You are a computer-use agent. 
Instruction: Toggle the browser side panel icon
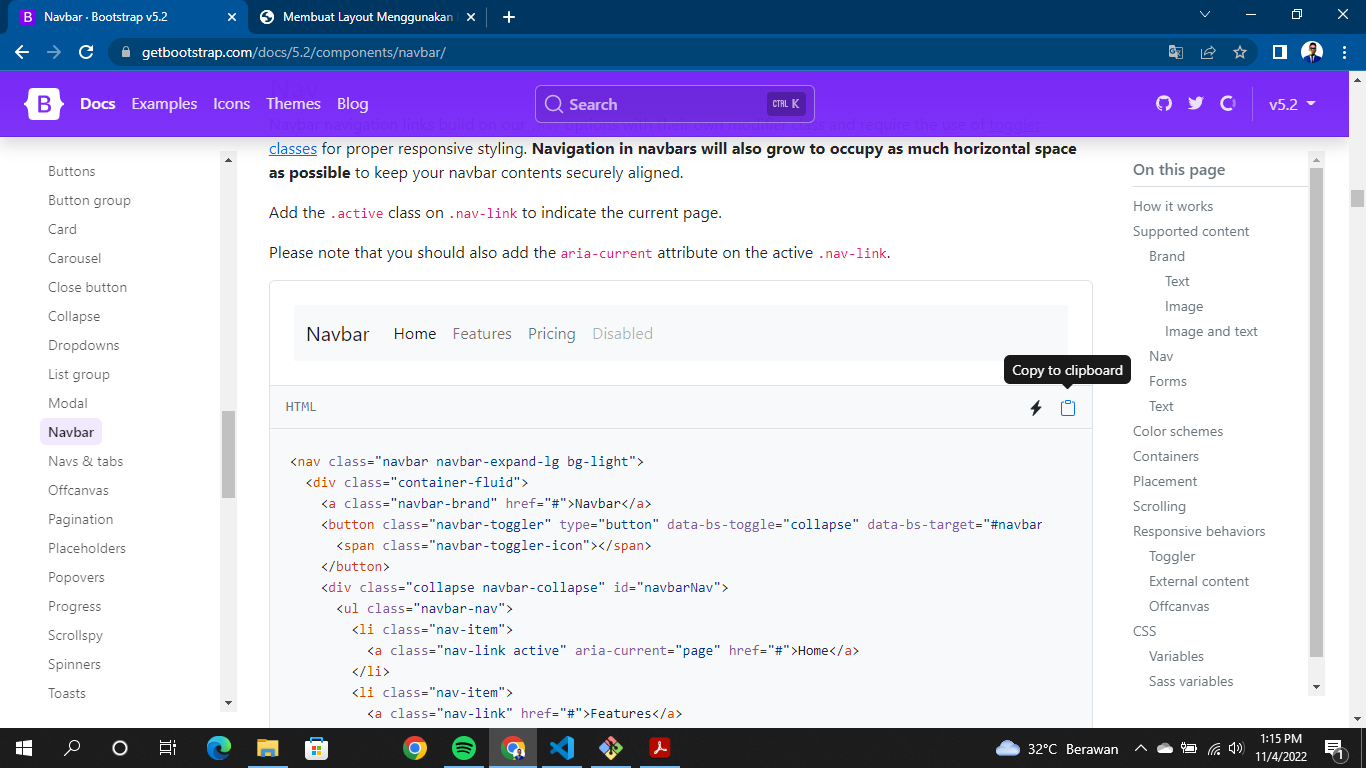point(1279,52)
